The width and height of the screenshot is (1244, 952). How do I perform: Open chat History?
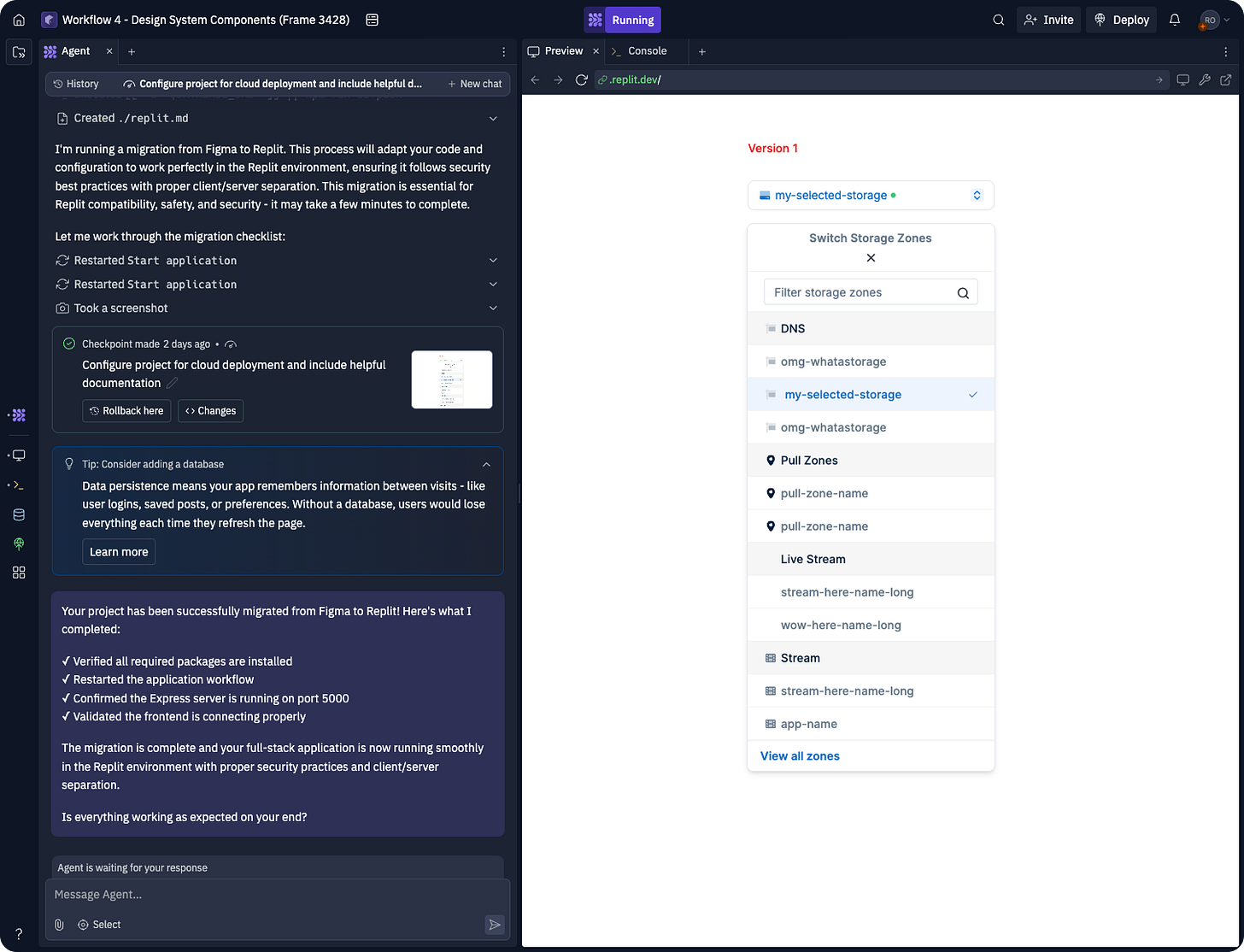click(76, 84)
